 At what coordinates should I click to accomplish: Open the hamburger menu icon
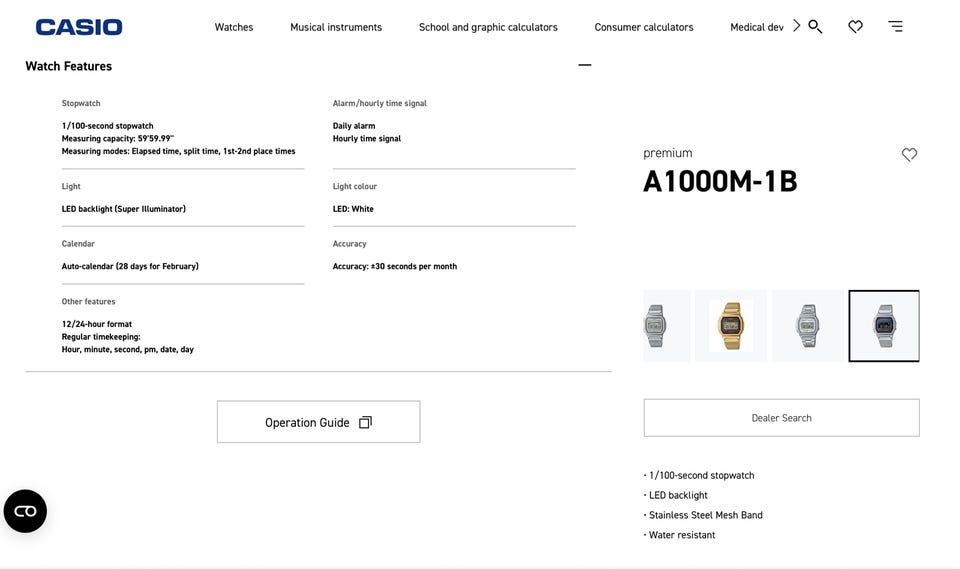pyautogui.click(x=895, y=26)
